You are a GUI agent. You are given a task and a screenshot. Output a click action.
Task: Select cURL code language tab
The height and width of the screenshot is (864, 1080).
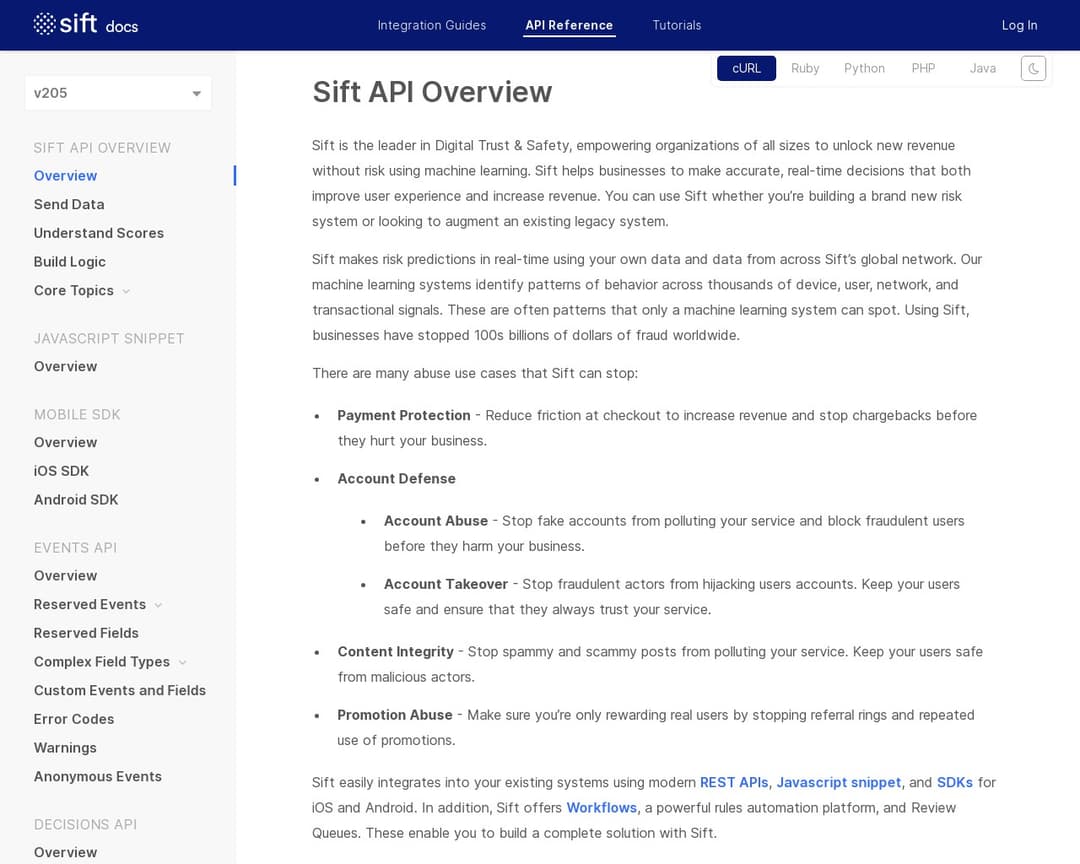[746, 68]
